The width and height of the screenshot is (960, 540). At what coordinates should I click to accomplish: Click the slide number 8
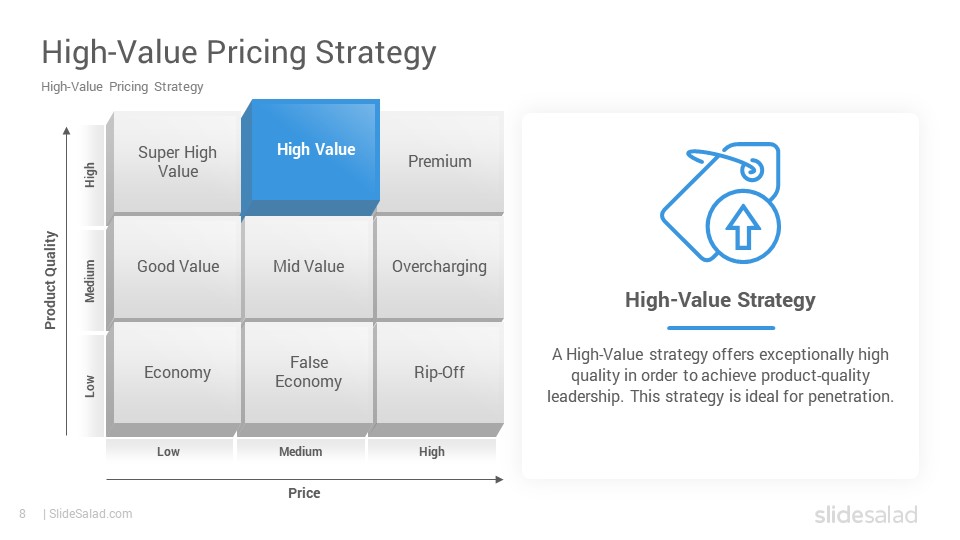tap(23, 514)
